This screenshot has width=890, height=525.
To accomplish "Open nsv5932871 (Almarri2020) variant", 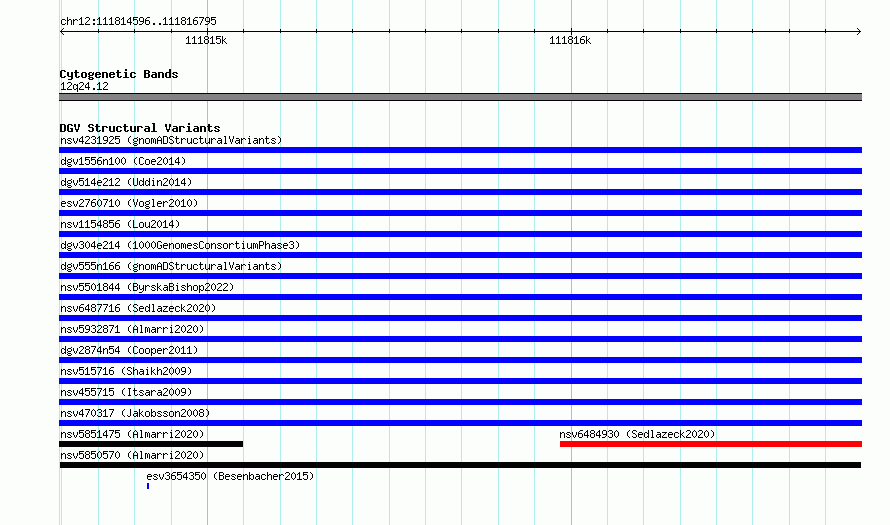I will (x=132, y=329).
